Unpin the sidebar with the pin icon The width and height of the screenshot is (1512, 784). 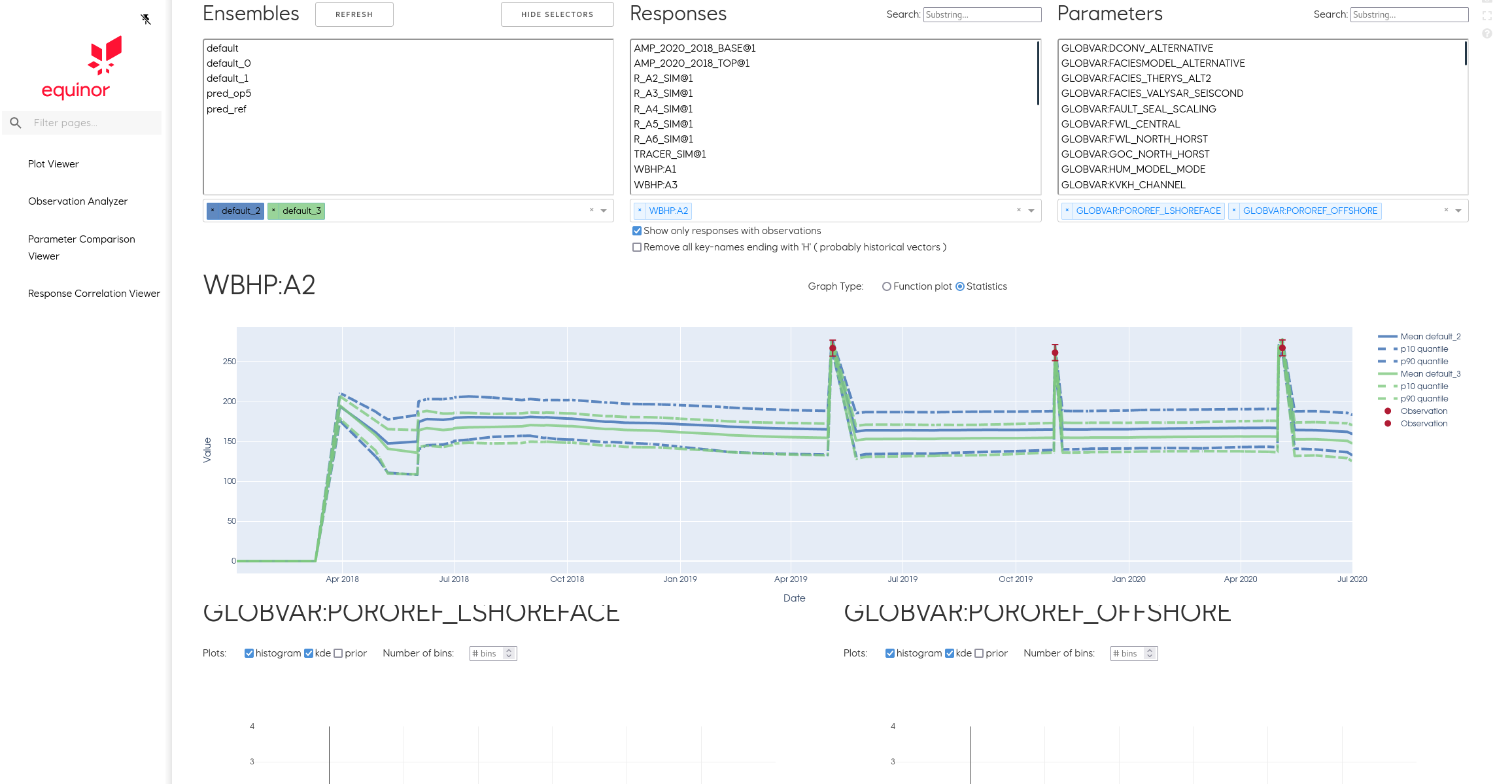click(x=146, y=18)
